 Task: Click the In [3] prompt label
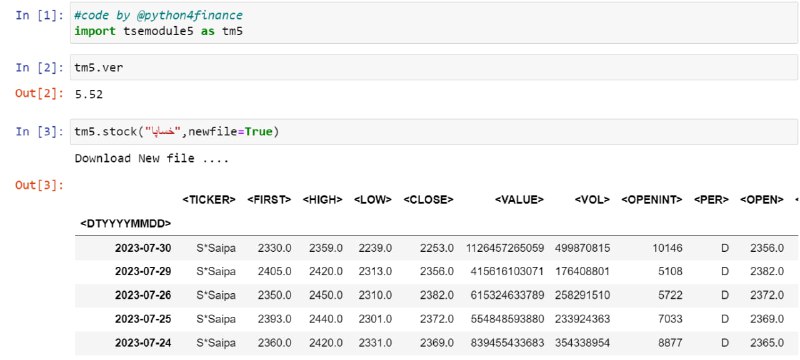(39, 132)
